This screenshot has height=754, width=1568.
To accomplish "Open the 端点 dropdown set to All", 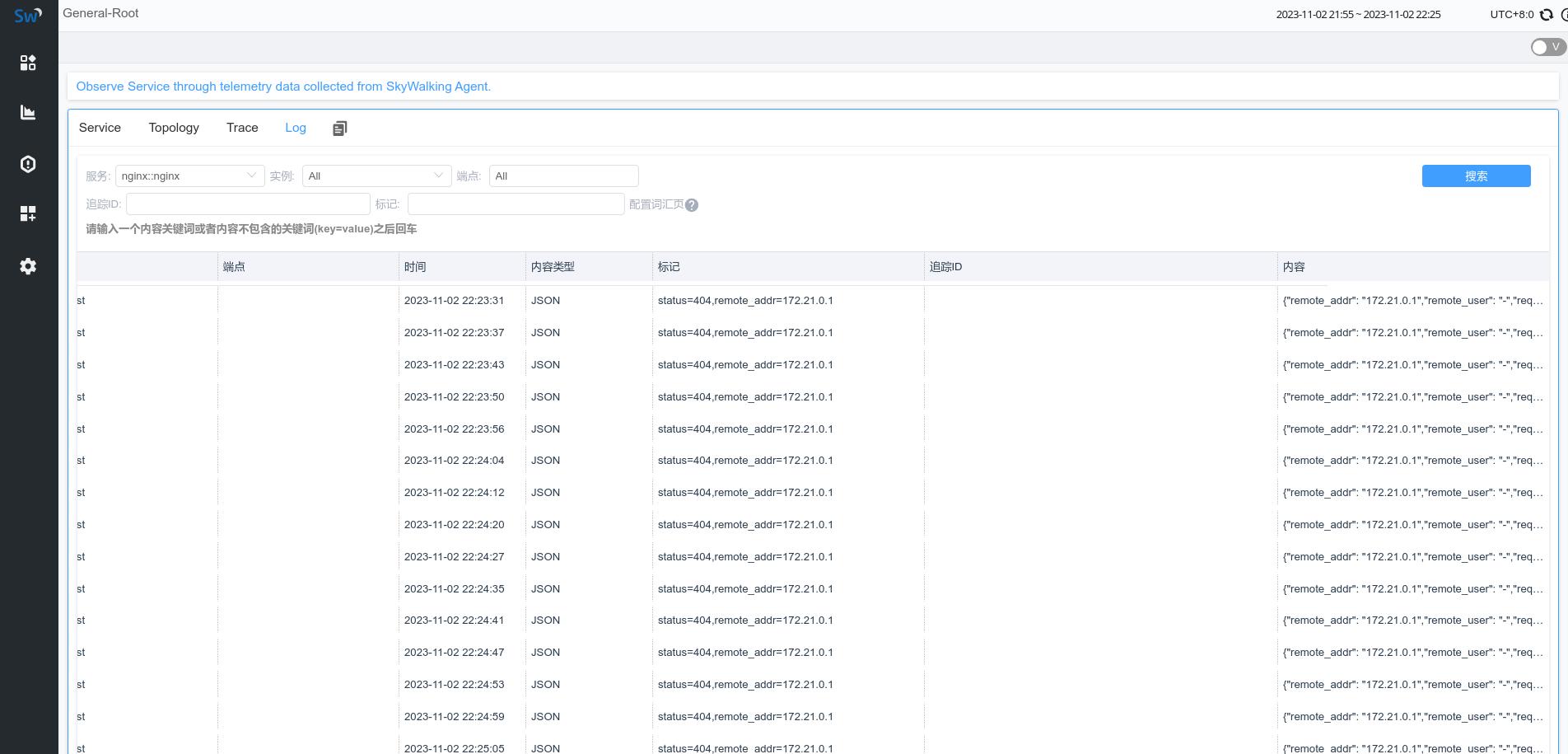I will point(563,176).
